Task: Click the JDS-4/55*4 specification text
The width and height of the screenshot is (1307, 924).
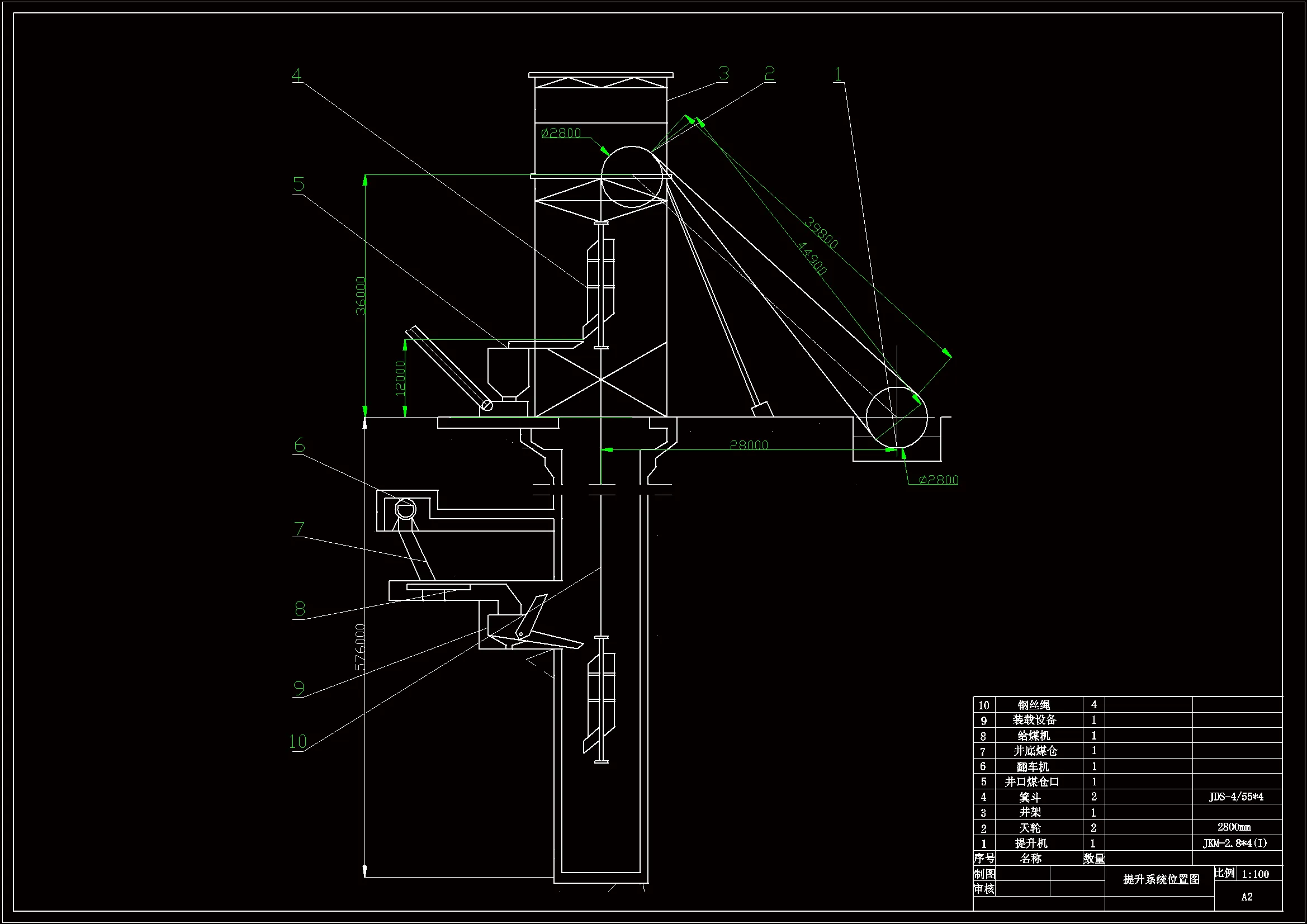Action: point(1236,797)
